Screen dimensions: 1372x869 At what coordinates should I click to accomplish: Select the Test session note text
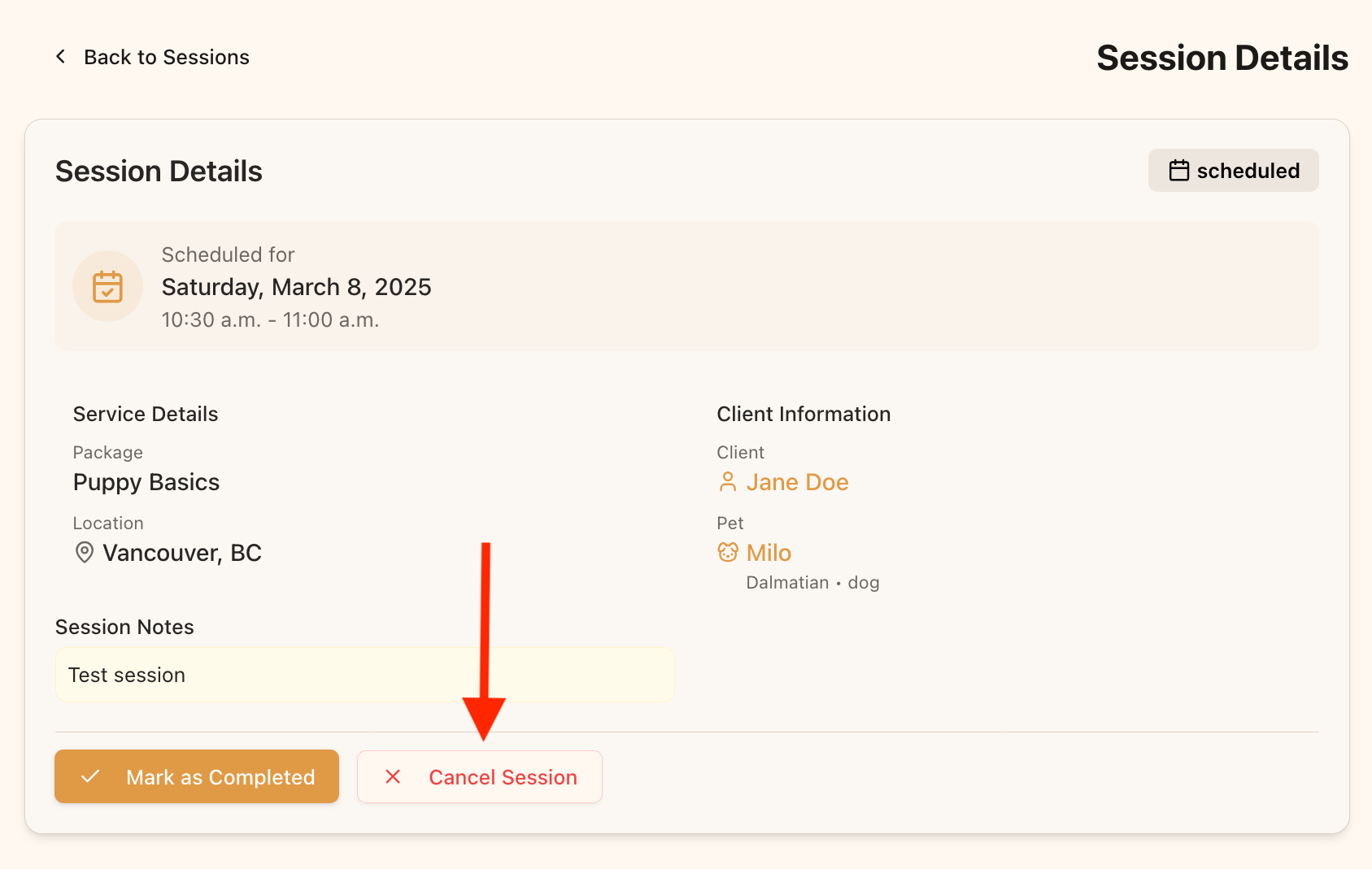tap(126, 674)
